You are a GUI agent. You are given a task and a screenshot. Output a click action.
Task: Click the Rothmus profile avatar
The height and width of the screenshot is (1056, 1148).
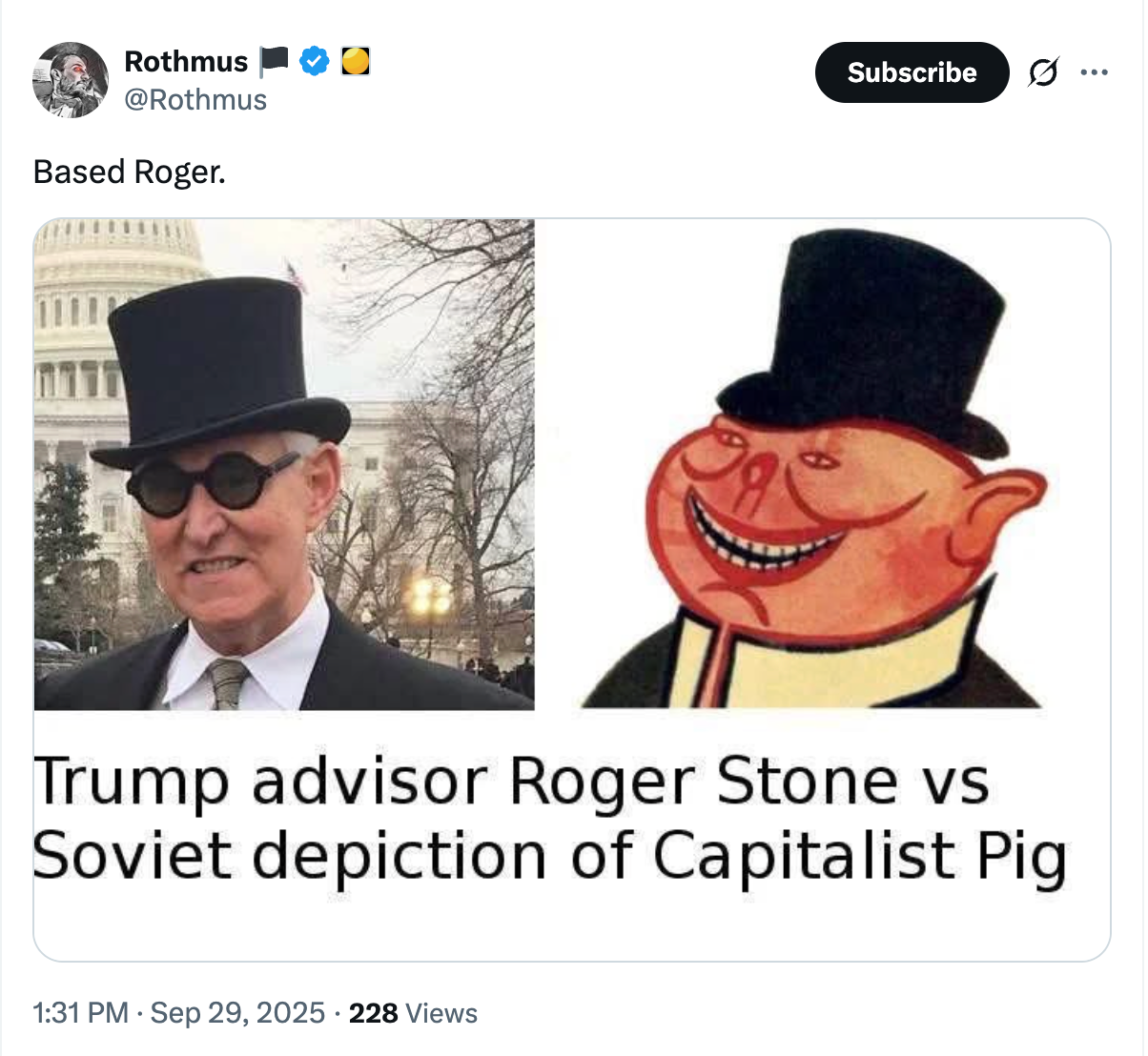[x=71, y=80]
